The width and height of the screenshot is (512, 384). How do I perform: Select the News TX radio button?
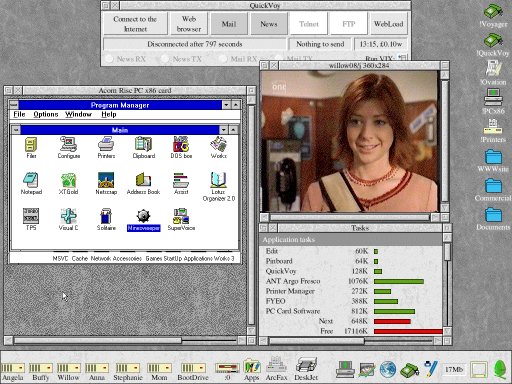[x=165, y=59]
